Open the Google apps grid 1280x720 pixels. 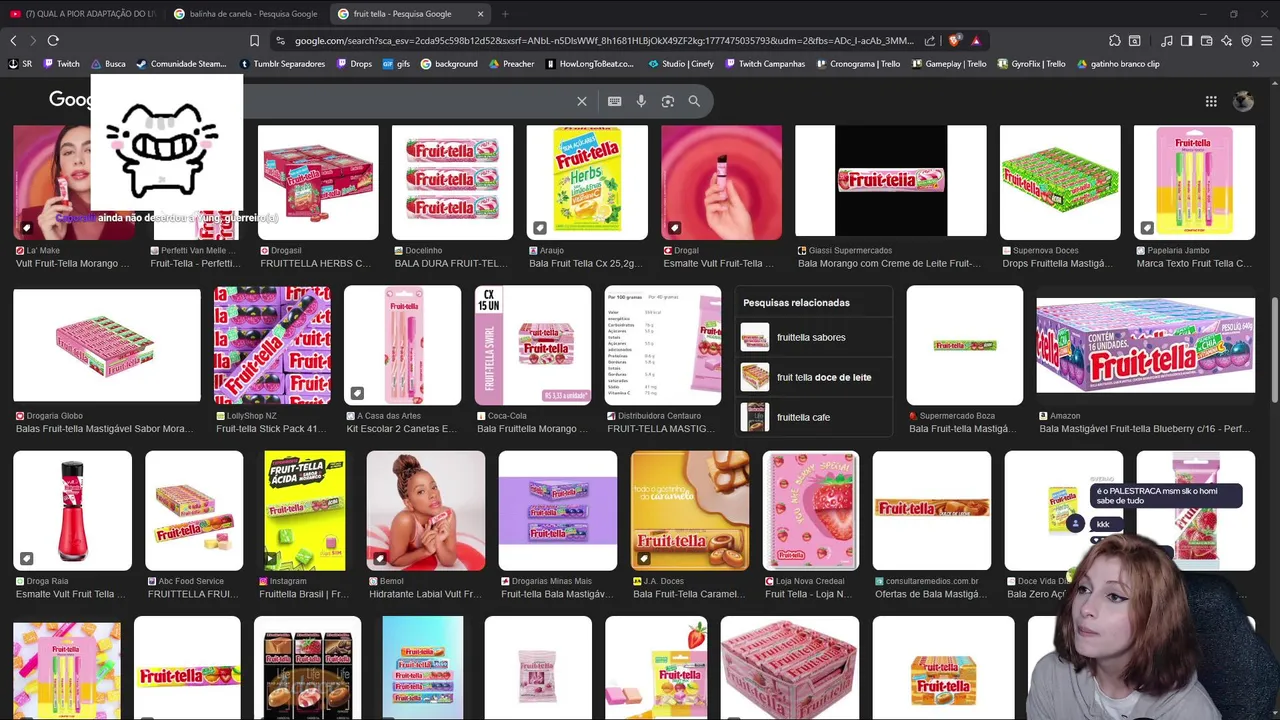[x=1211, y=101]
